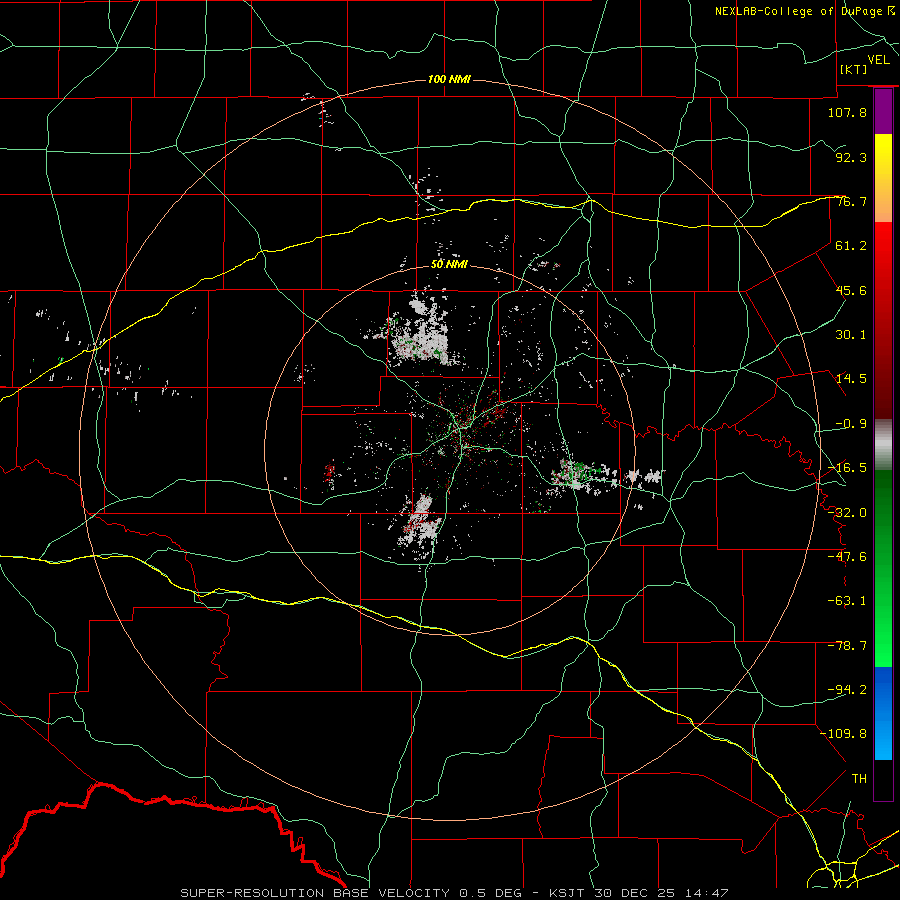This screenshot has width=900, height=900.
Task: Click the 61.2 value on the velocity scale
Action: [x=851, y=246]
